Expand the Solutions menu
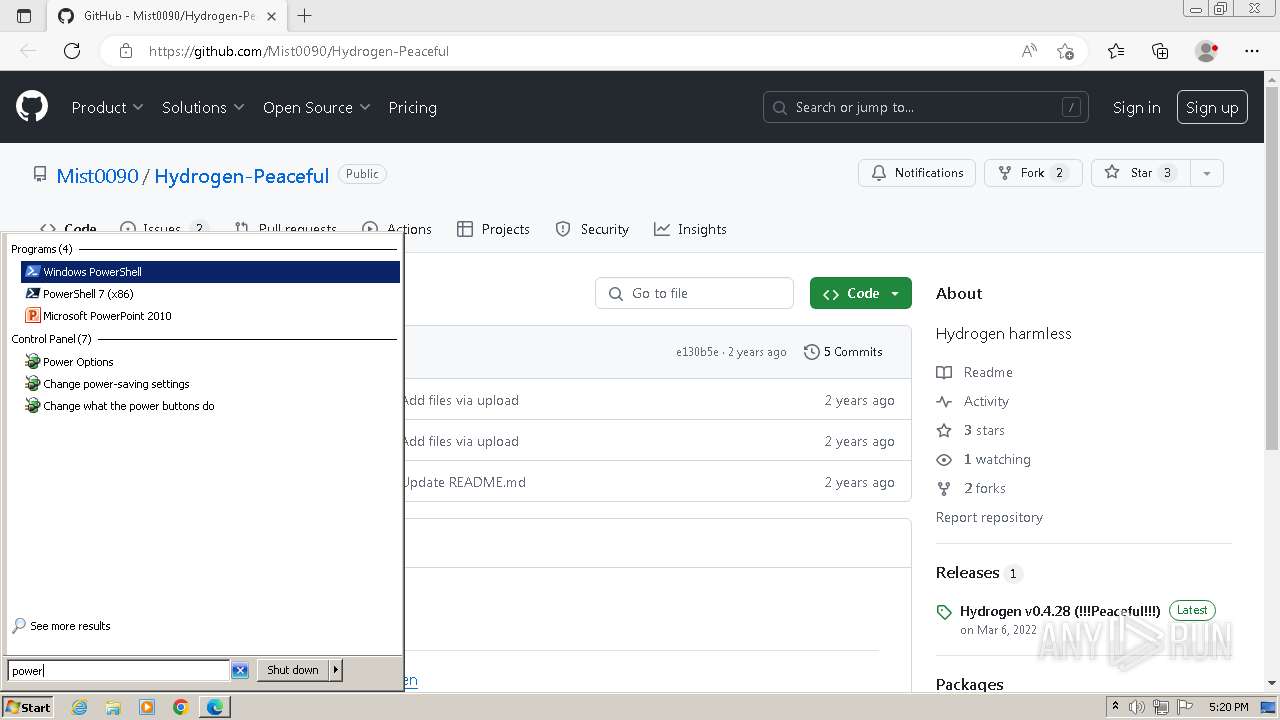The image size is (1280, 720). (203, 107)
